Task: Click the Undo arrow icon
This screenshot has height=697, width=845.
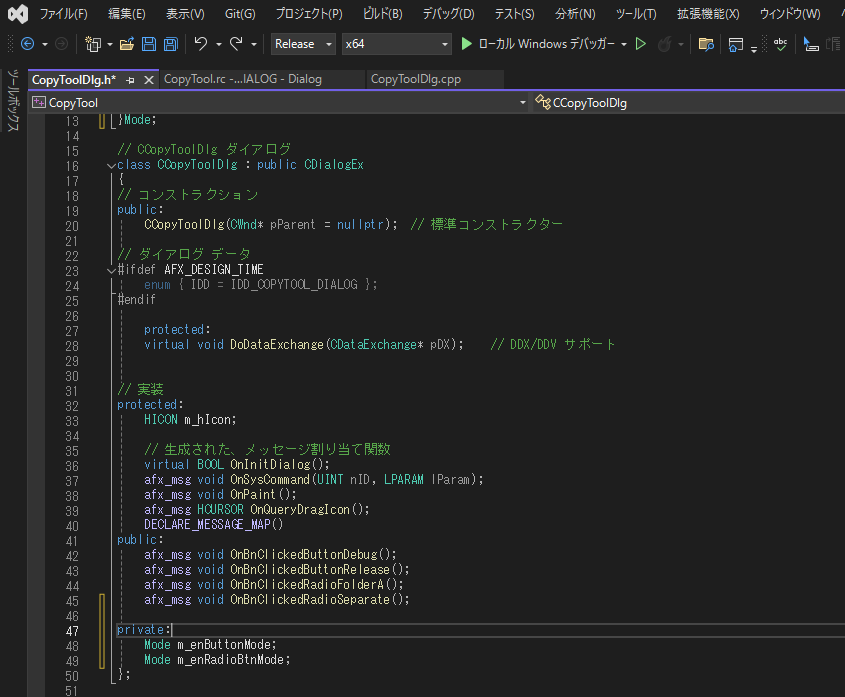Action: click(200, 44)
